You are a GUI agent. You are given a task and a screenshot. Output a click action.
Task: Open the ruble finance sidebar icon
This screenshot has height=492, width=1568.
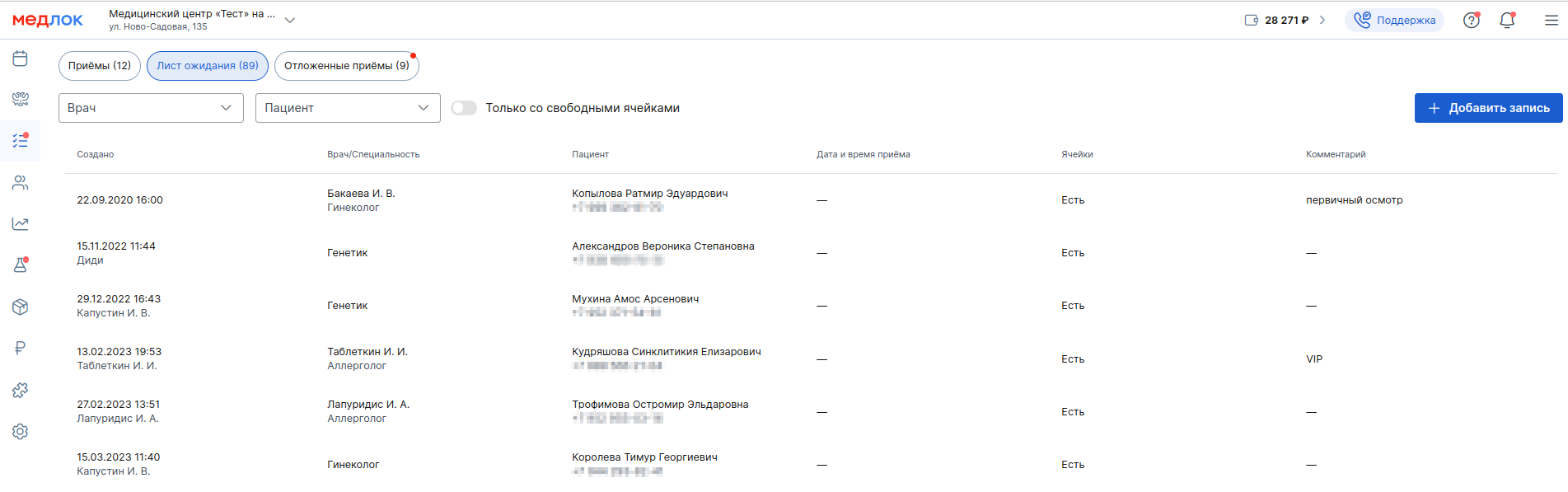[x=21, y=349]
